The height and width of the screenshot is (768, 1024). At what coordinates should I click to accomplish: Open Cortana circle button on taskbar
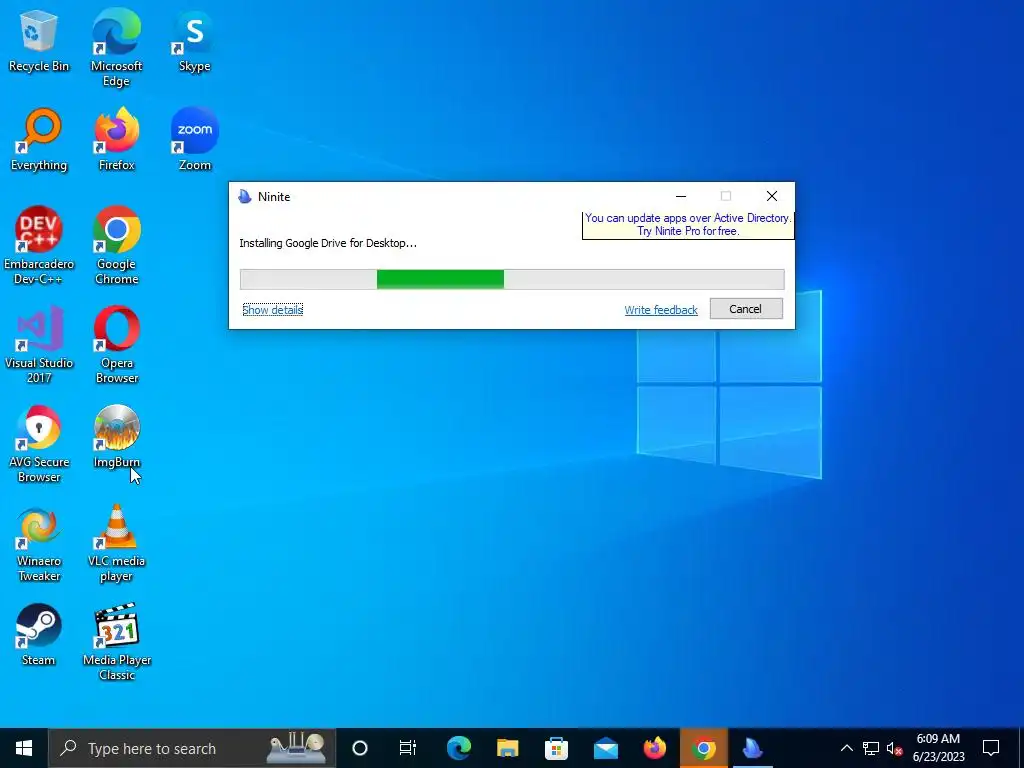coord(360,748)
